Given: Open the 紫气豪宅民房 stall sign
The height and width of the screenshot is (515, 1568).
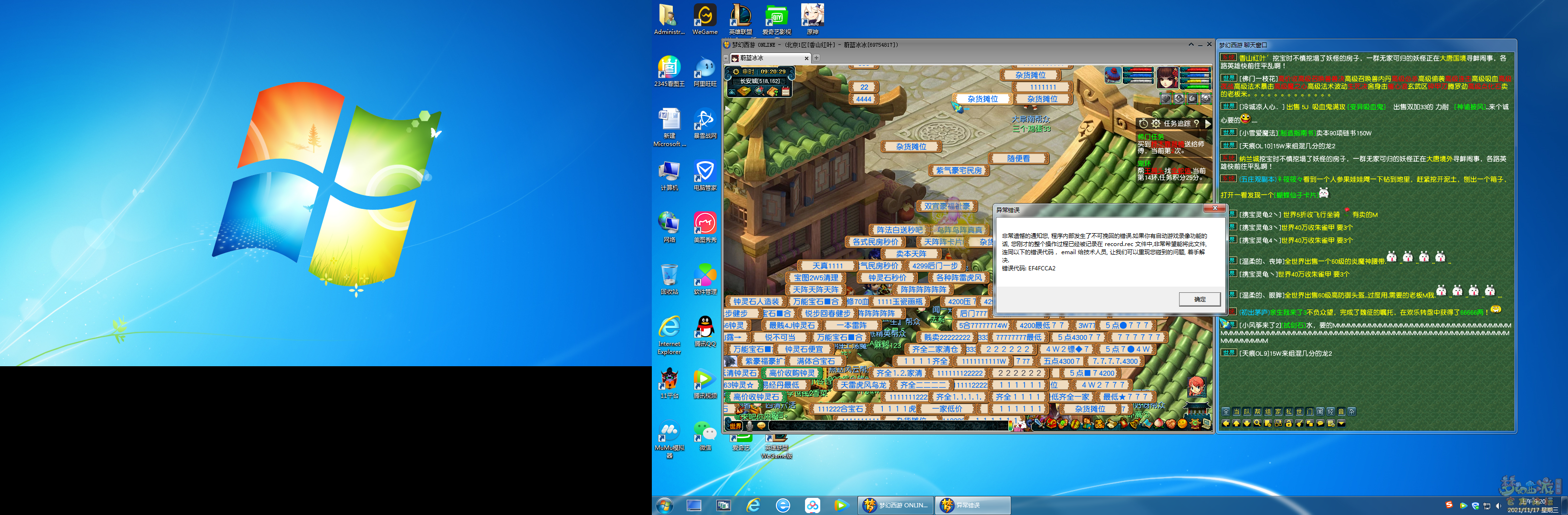Looking at the screenshot, I should (959, 170).
